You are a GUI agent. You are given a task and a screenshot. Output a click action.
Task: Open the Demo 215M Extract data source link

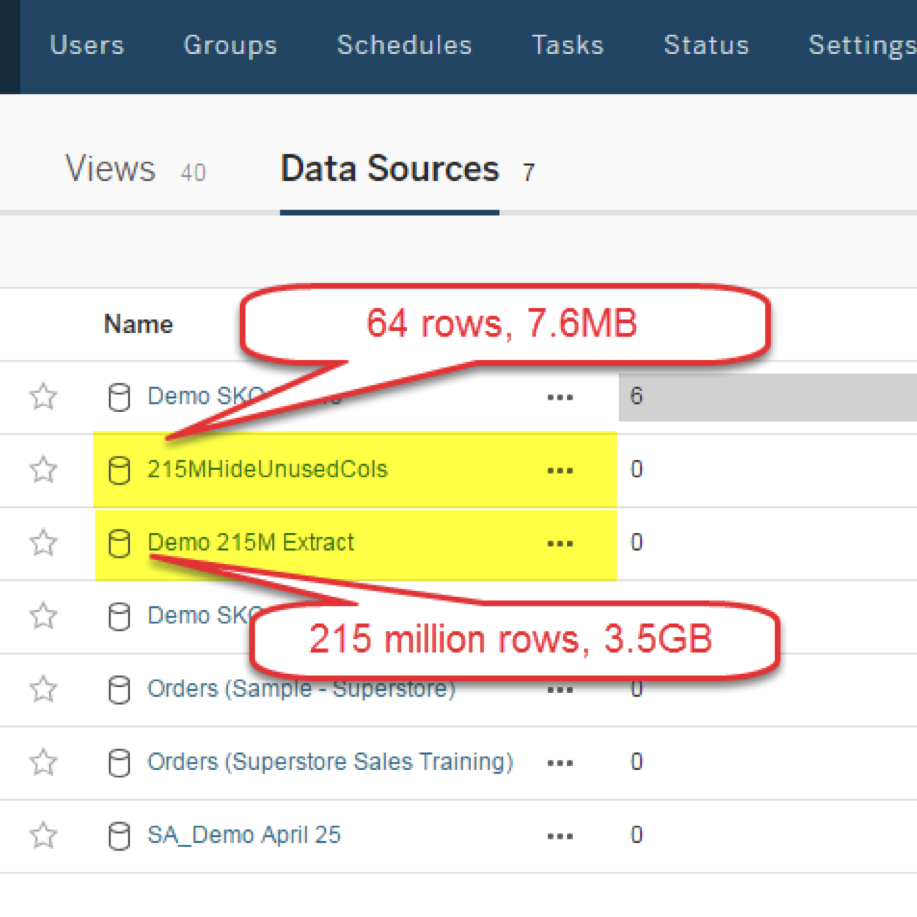point(250,543)
